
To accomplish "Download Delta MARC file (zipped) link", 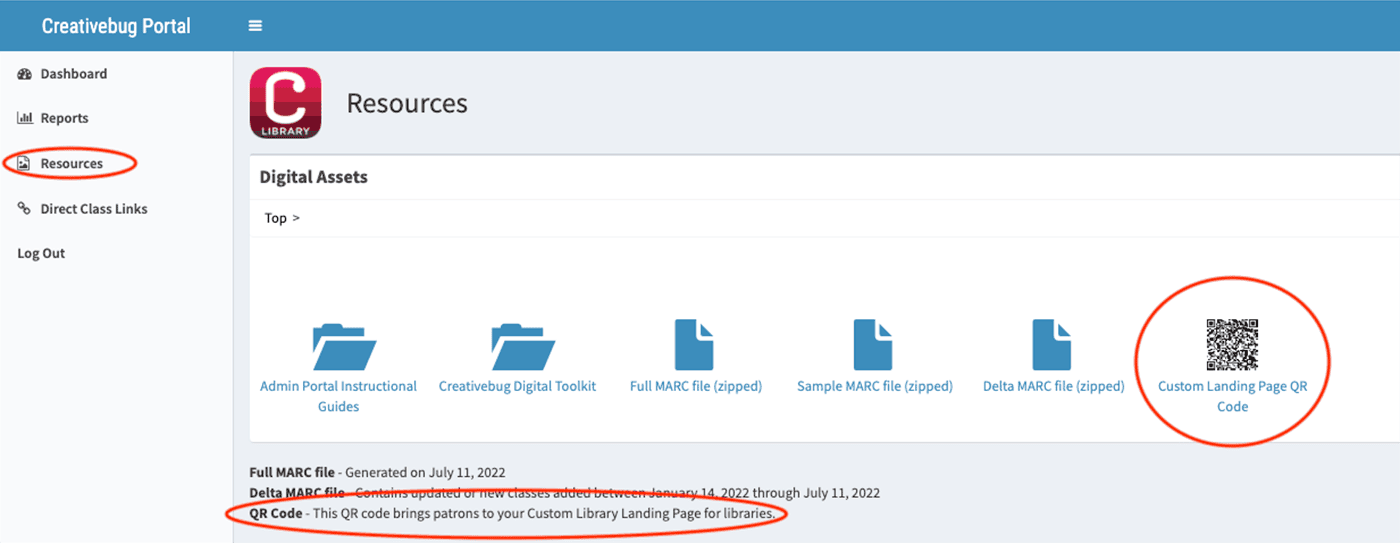I will (1053, 386).
